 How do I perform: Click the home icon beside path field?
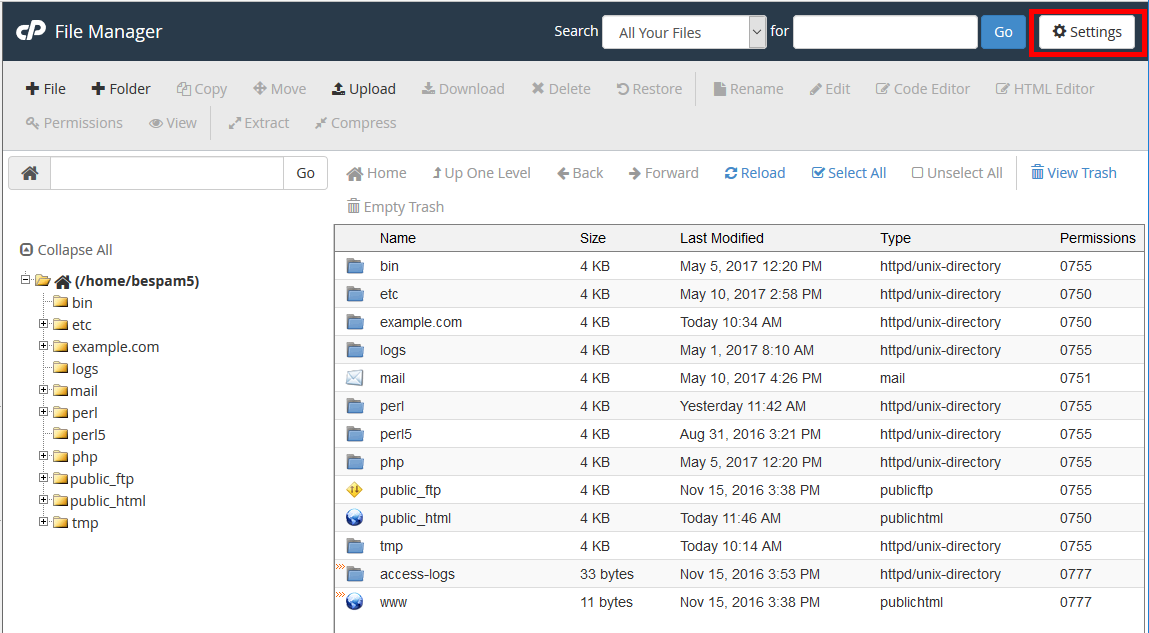[x=30, y=173]
